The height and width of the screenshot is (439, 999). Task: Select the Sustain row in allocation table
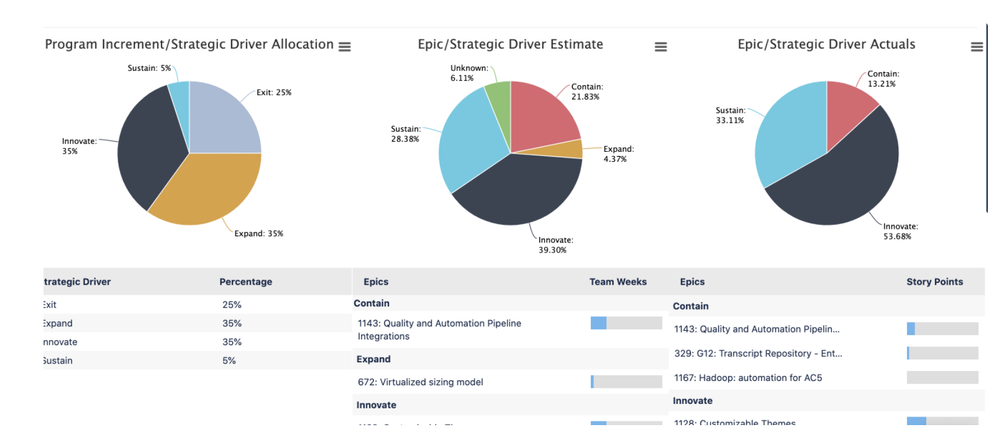coord(196,361)
